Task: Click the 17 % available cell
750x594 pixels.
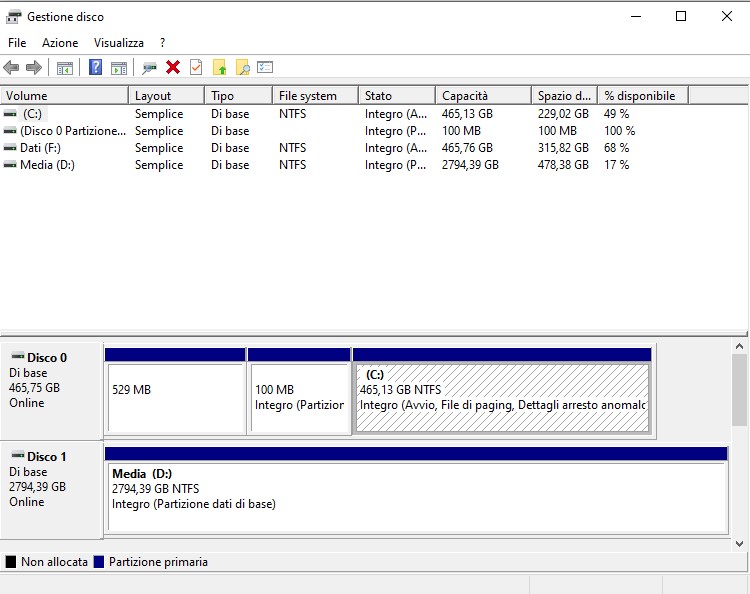Action: pos(617,165)
